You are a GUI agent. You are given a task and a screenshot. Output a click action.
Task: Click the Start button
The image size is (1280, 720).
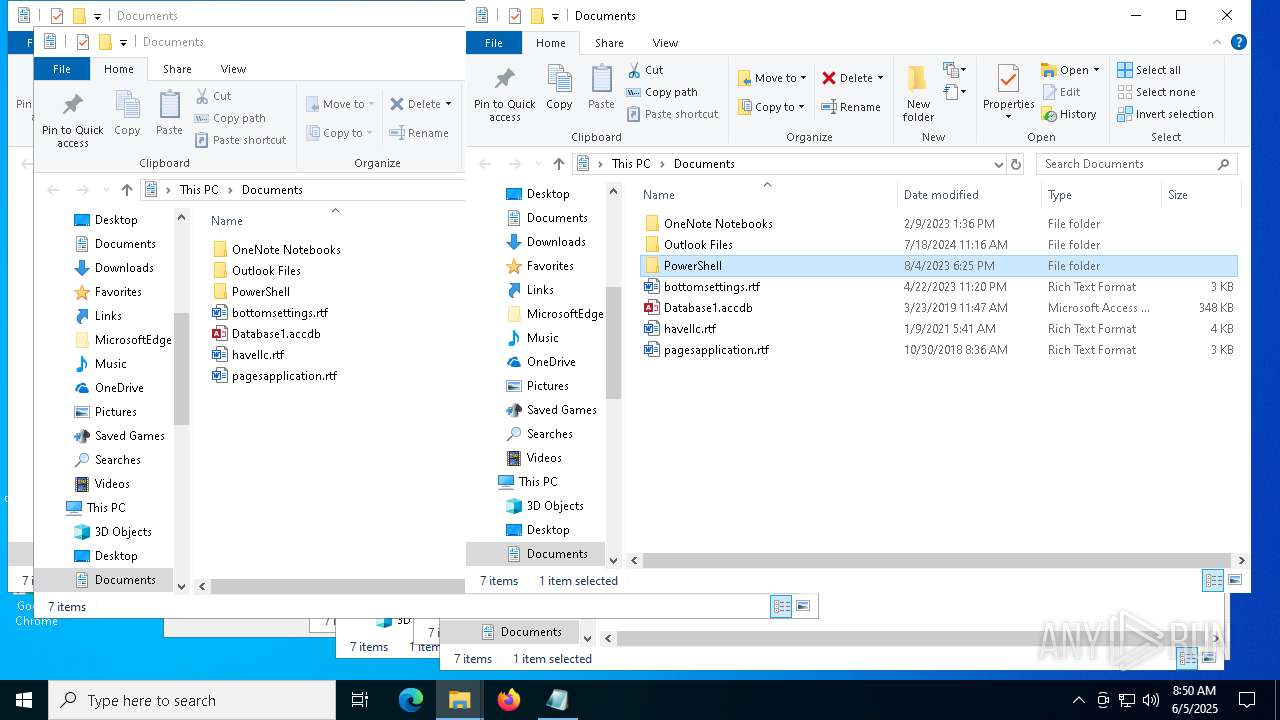point(24,700)
